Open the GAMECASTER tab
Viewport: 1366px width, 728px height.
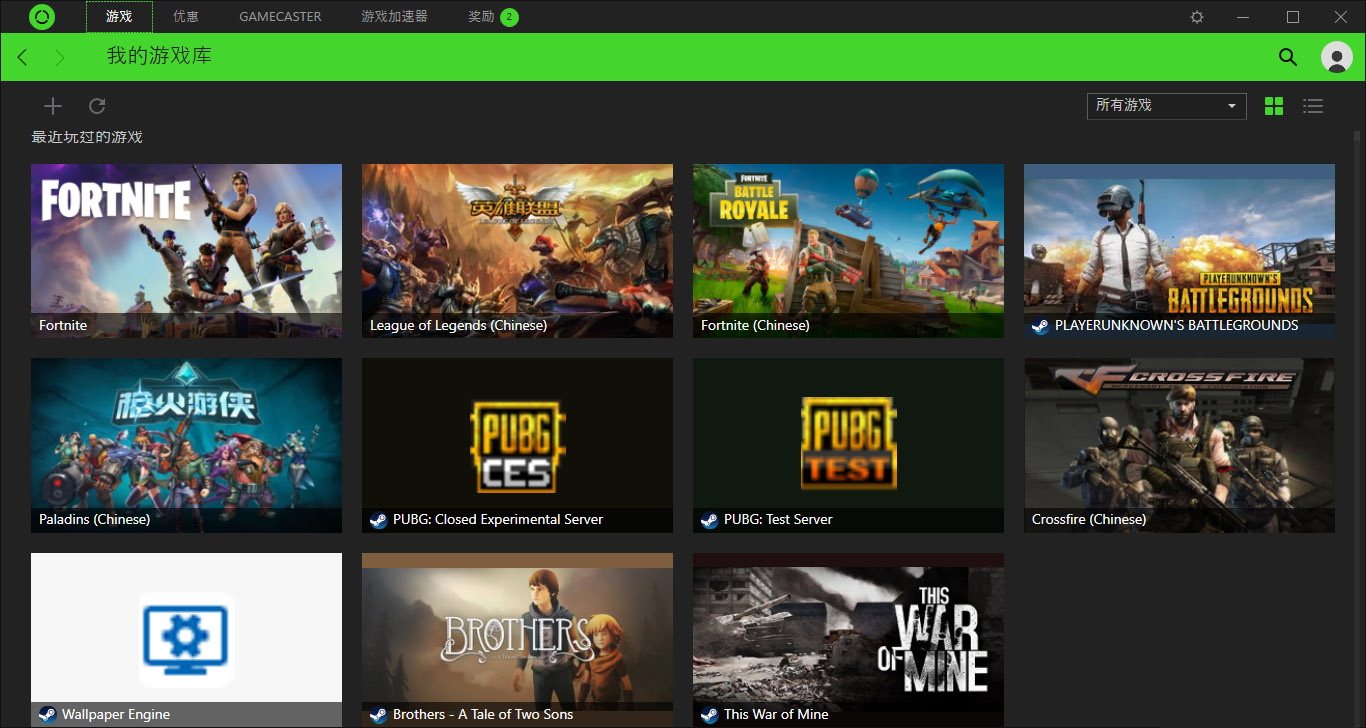click(x=281, y=17)
